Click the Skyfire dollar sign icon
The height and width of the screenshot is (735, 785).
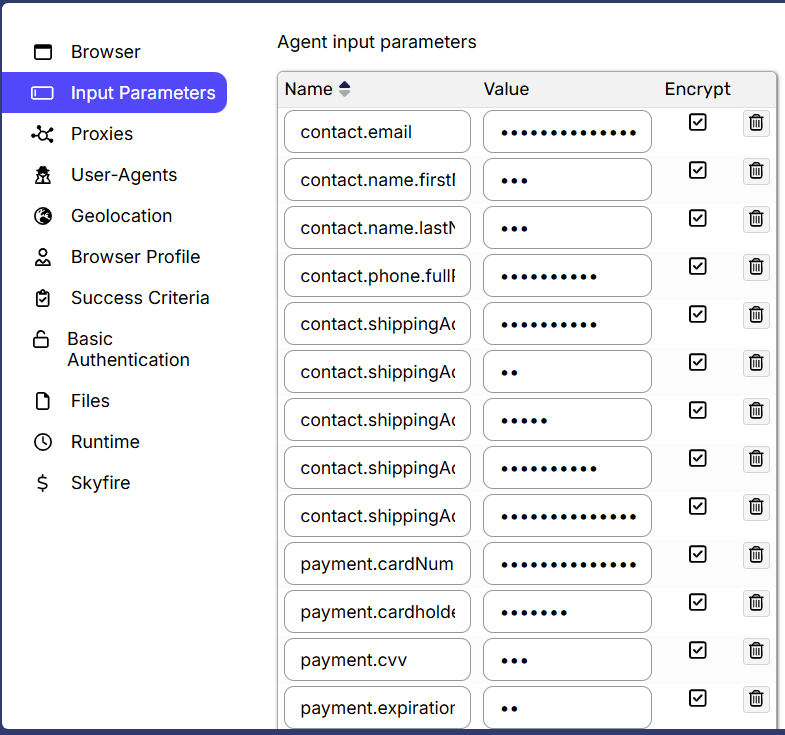[x=42, y=483]
